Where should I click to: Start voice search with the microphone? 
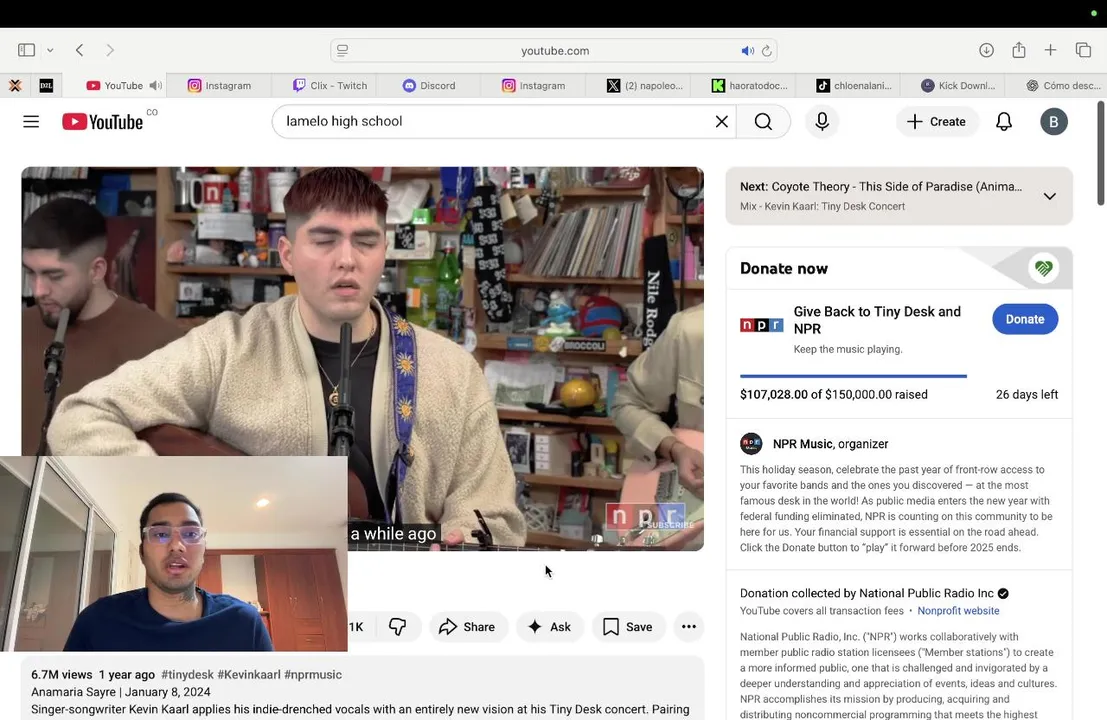(822, 121)
